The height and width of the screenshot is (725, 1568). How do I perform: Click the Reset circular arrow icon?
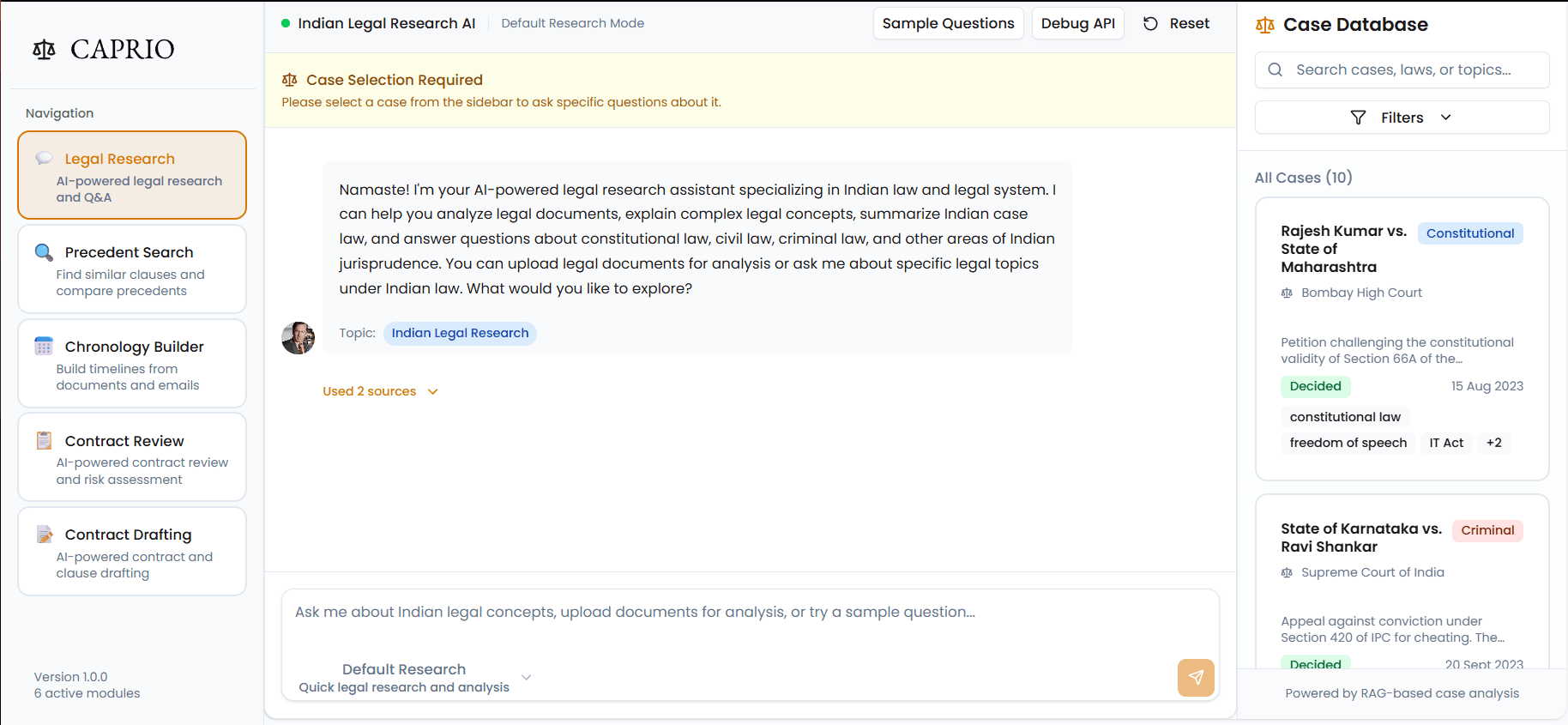(1150, 24)
